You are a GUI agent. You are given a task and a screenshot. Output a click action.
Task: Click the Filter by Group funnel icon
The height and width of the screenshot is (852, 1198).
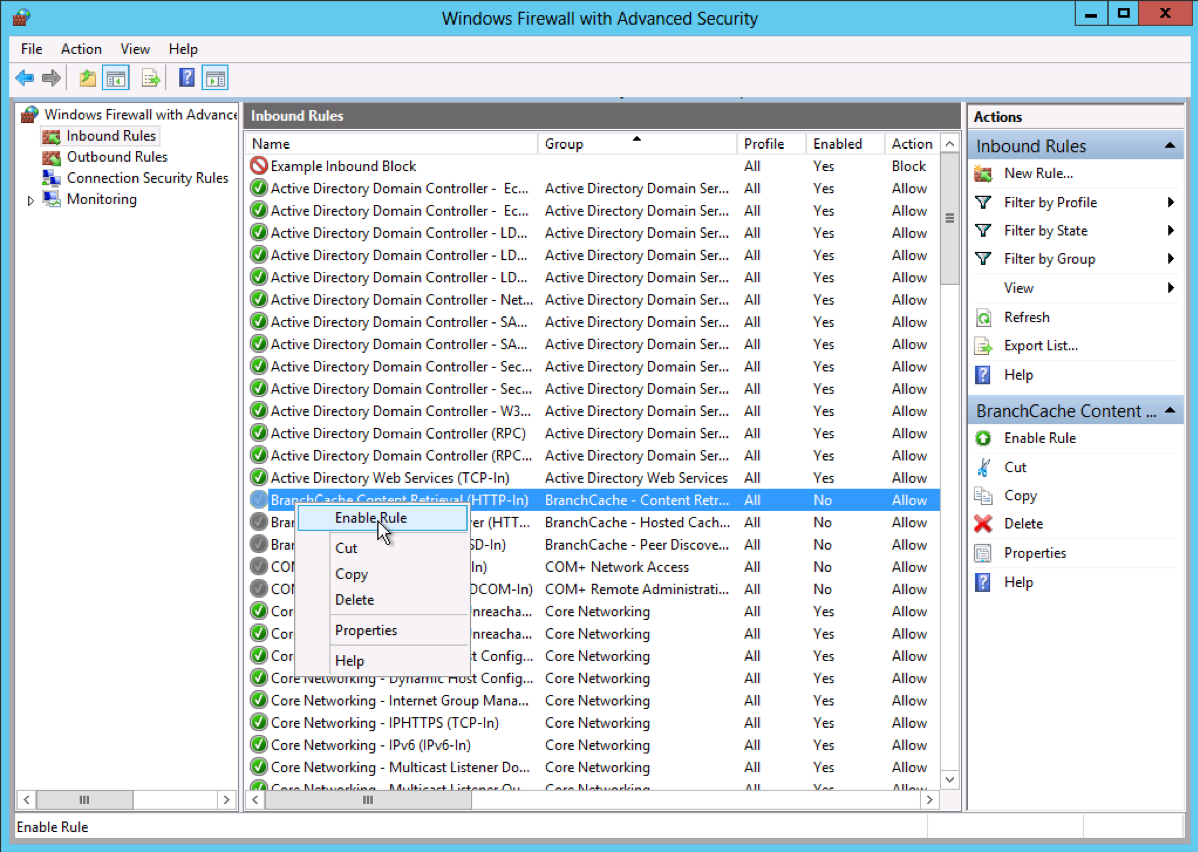tap(983, 259)
